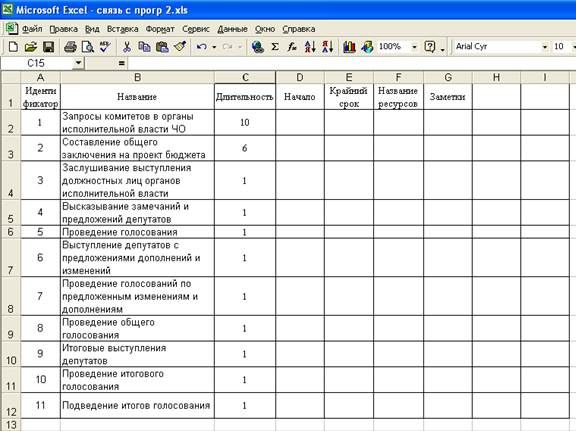Sort descending with the Z-A icon
The width and height of the screenshot is (576, 431).
coord(327,47)
